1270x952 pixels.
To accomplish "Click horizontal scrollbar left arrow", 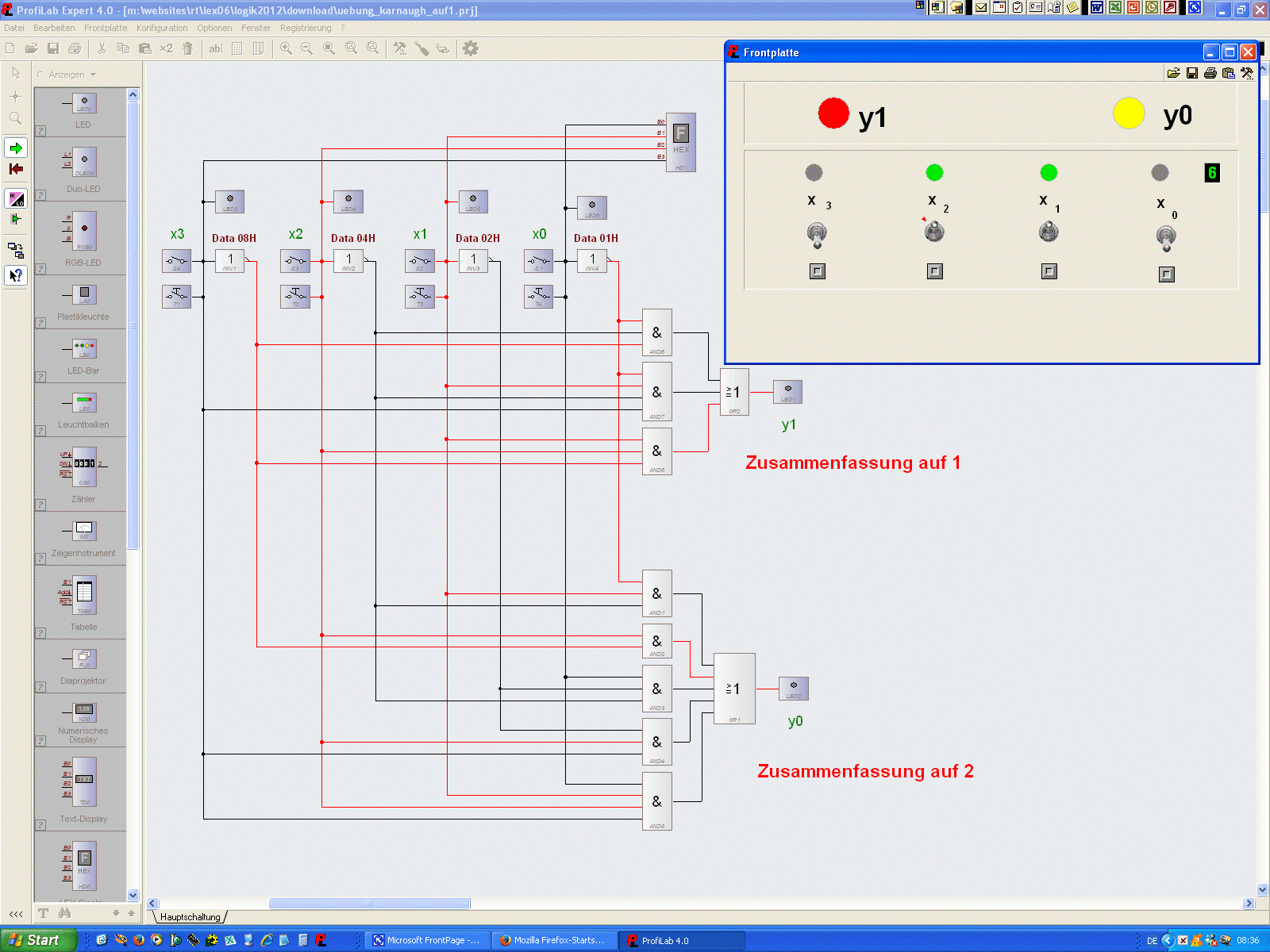I will pyautogui.click(x=152, y=903).
